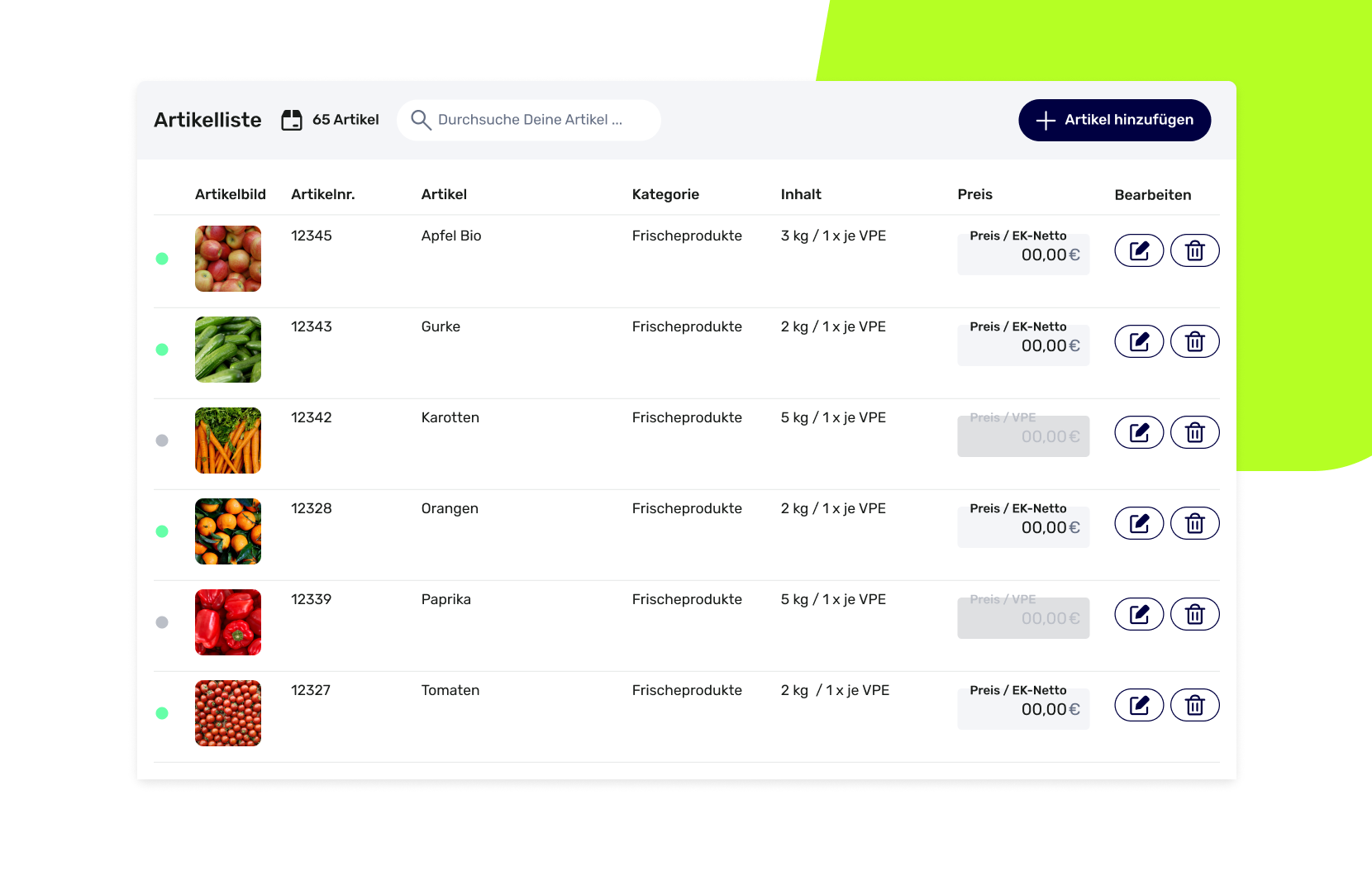Toggle the green status dot for Apfel Bio
This screenshot has width=1372, height=881.
click(x=163, y=258)
